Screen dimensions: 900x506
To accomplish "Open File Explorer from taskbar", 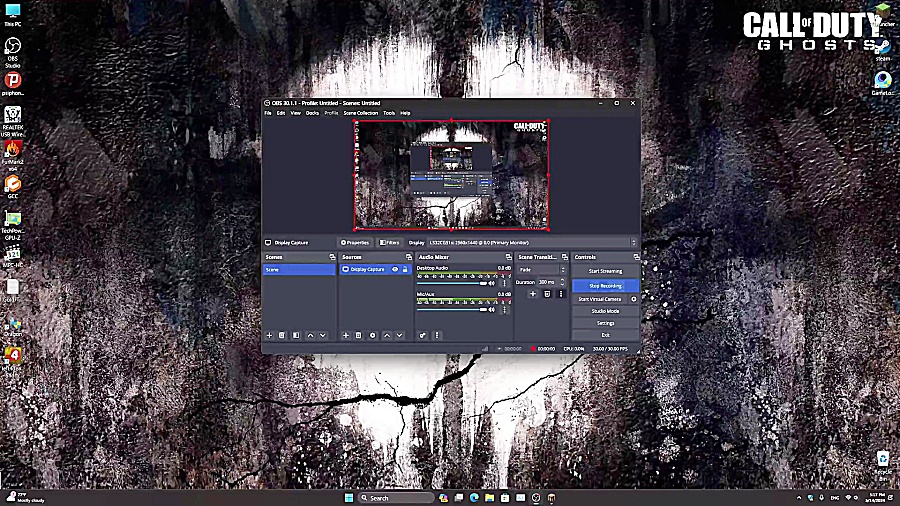I will coord(489,498).
